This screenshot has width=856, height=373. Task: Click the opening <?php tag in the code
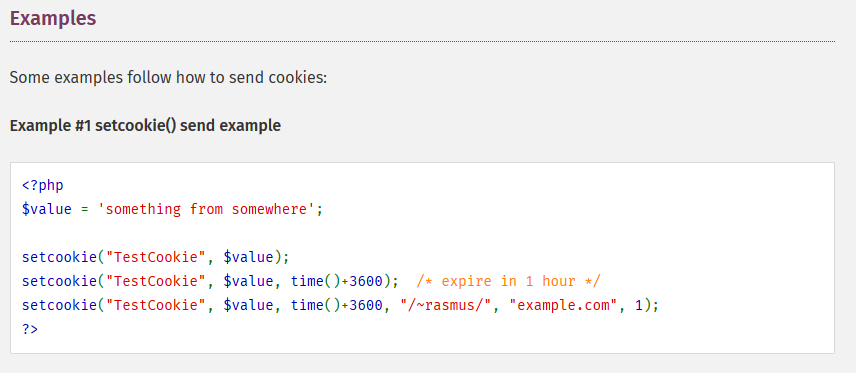[43, 185]
